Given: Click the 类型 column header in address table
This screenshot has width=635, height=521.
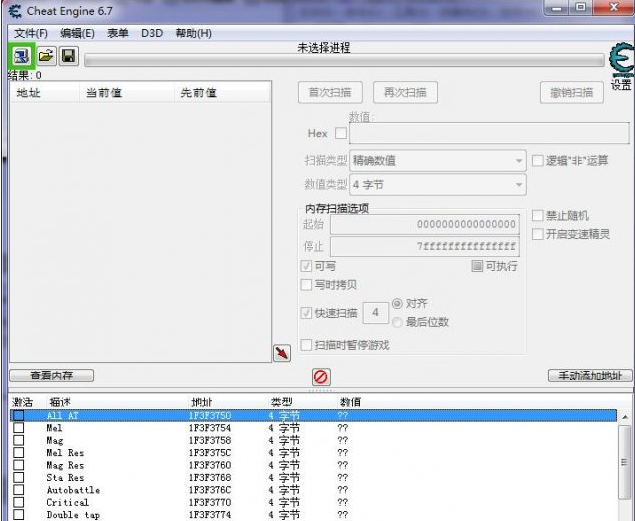Looking at the screenshot, I should (x=281, y=402).
